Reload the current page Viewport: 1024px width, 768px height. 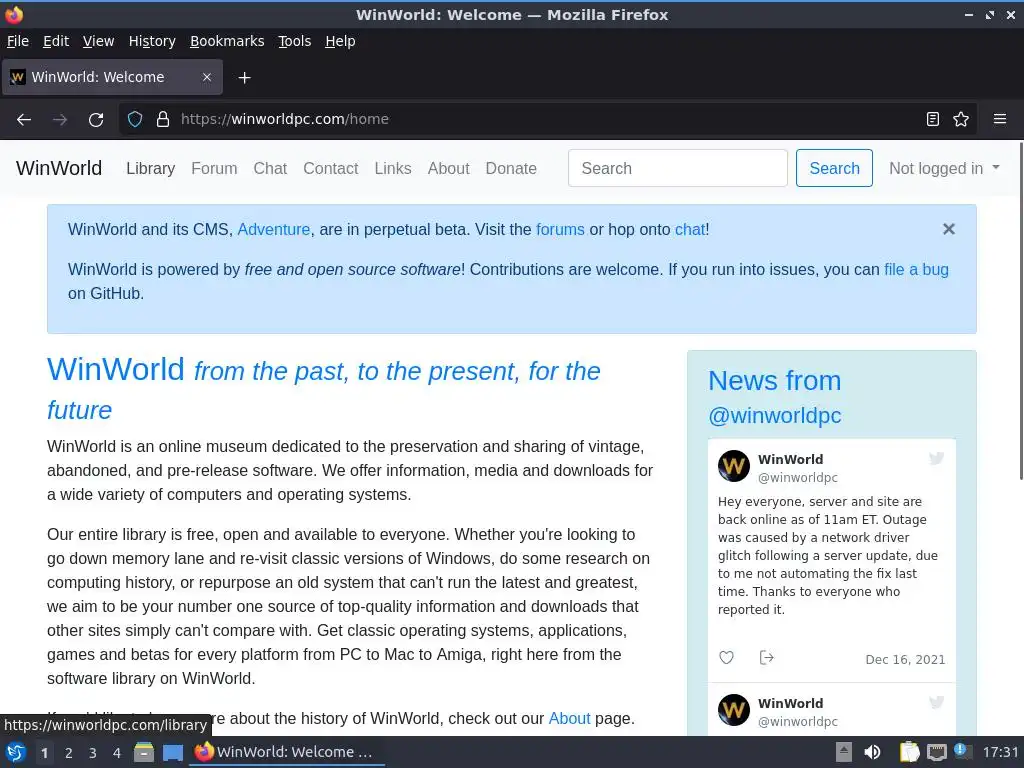(x=96, y=120)
